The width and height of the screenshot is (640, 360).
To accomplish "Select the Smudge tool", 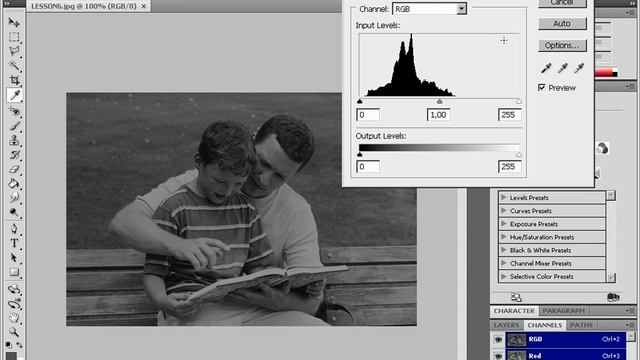I will coord(14,198).
